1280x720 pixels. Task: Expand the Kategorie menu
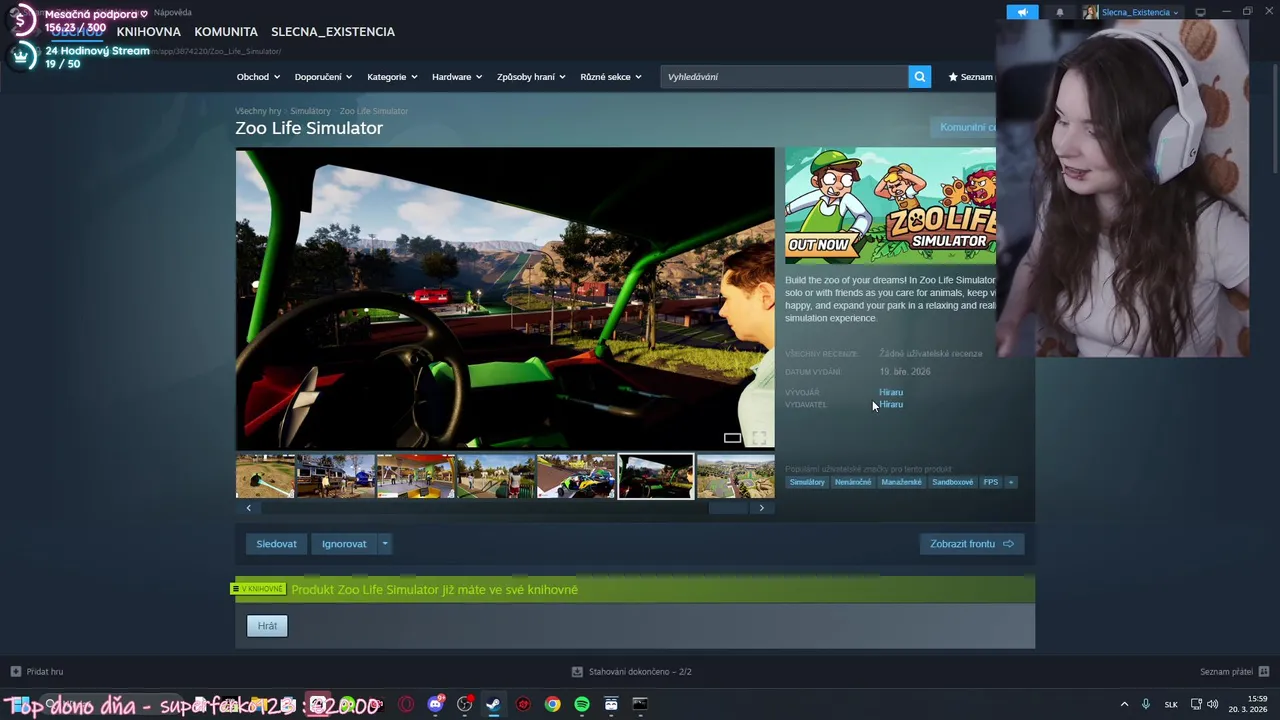click(x=391, y=77)
